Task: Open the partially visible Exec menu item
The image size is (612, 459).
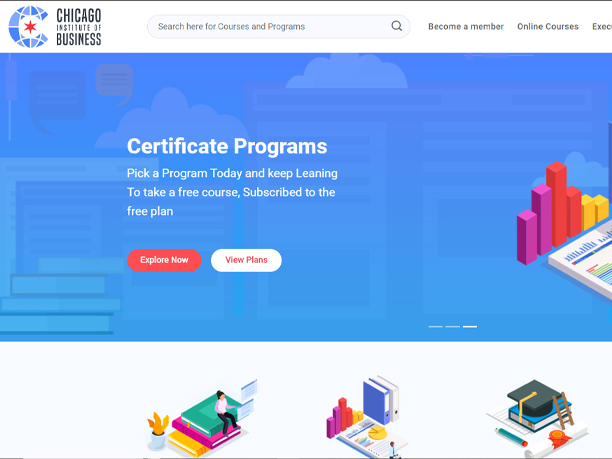Action: point(601,27)
